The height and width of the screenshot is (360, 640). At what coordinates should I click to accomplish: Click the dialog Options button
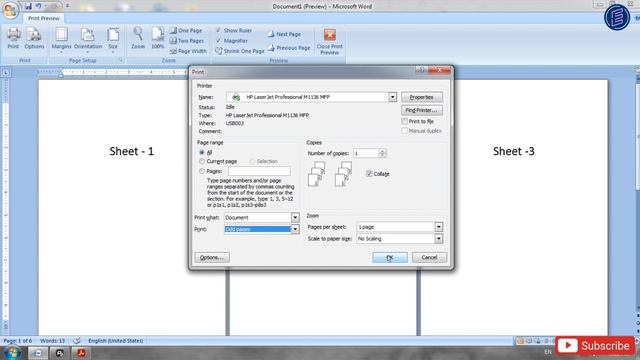212,258
